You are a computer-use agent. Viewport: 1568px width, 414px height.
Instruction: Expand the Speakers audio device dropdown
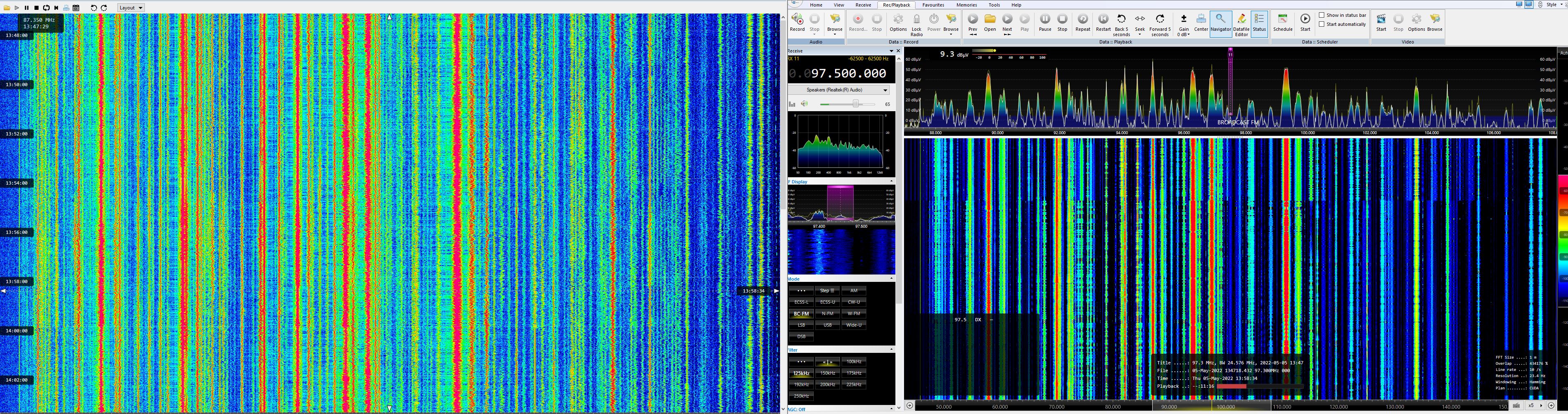(x=885, y=90)
